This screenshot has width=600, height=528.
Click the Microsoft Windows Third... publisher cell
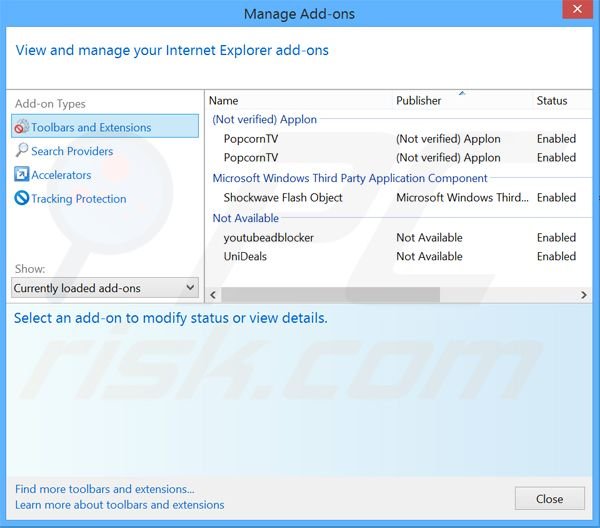coord(462,197)
